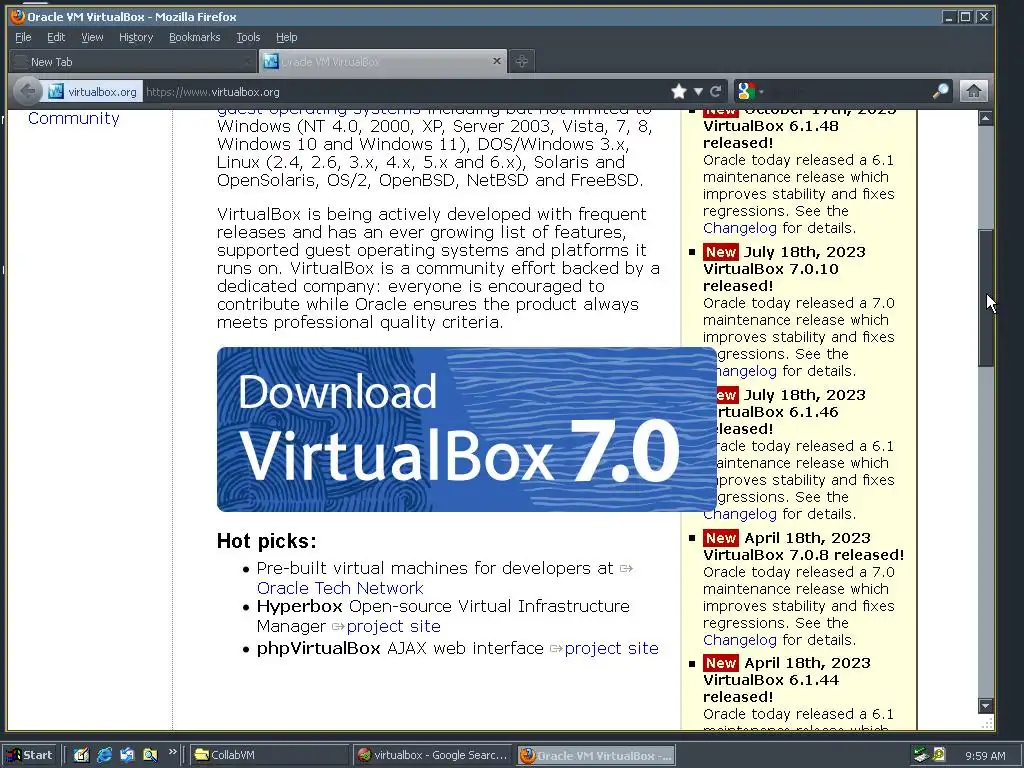This screenshot has height=768, width=1024.
Task: Click the page scrollbar down arrow
Action: [985, 705]
